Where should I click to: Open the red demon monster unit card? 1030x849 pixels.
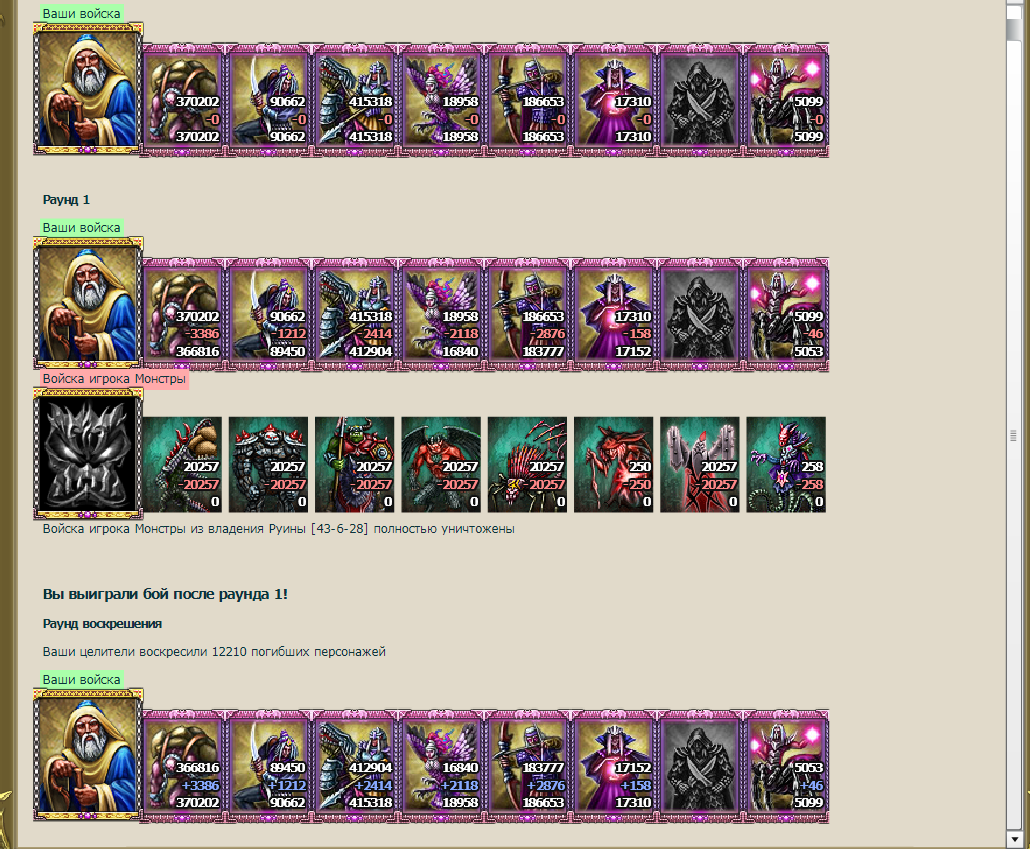point(441,465)
